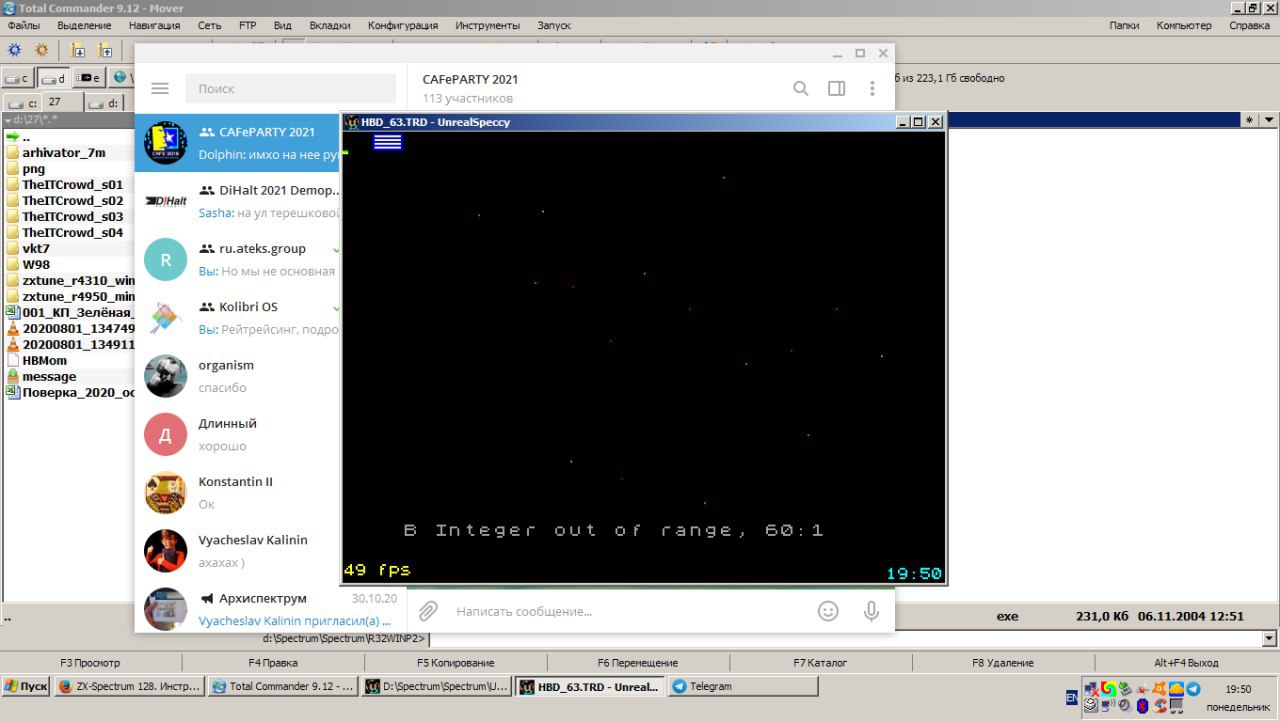Switch EN keyboard language indicator

point(1072,697)
